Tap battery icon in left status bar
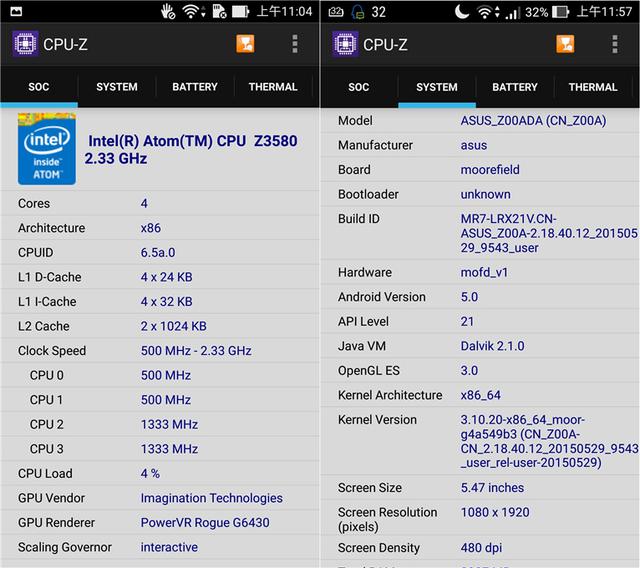Image resolution: width=640 pixels, height=568 pixels. coord(240,11)
